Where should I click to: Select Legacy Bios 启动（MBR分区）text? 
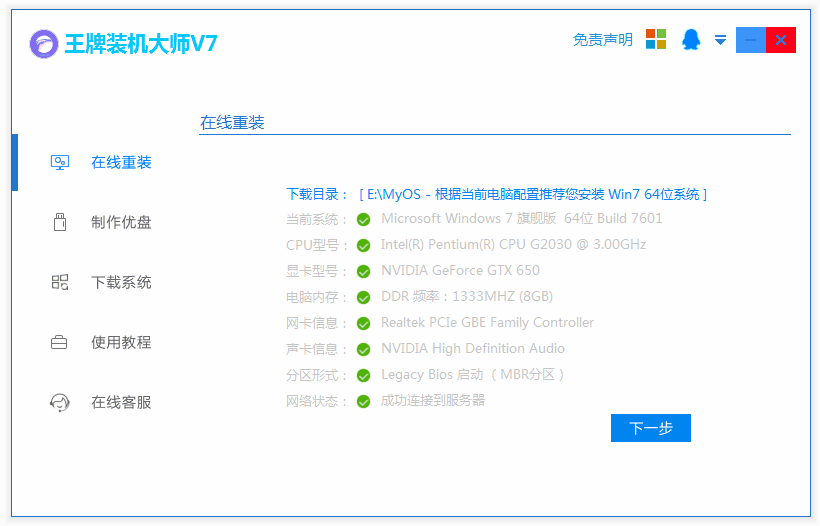(x=473, y=374)
